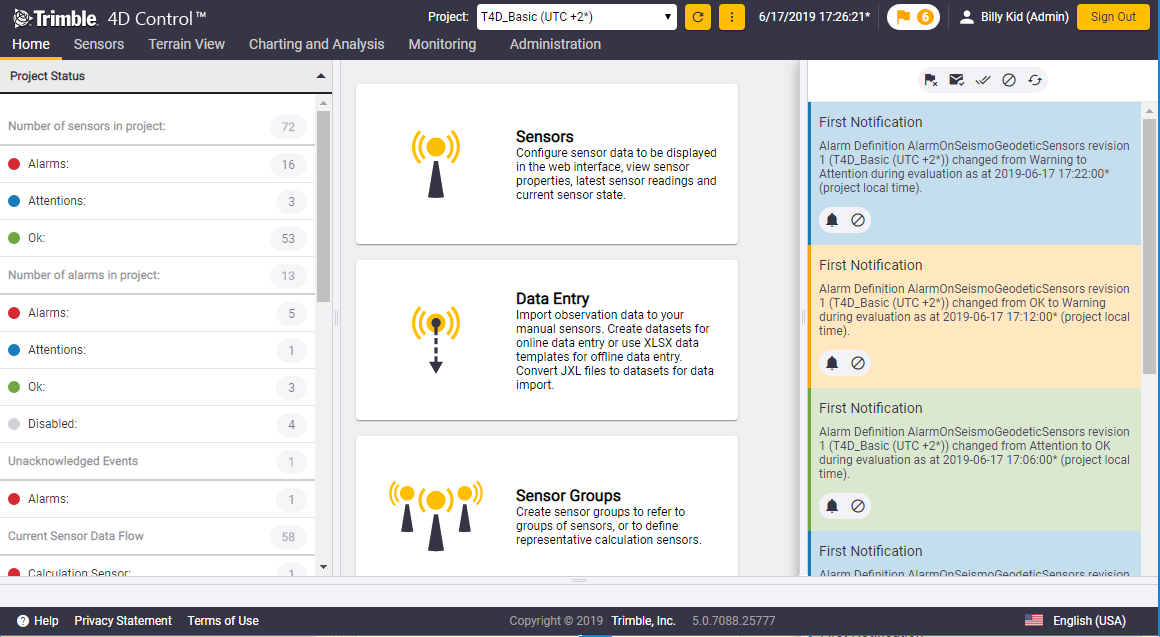This screenshot has height=637, width=1160.
Task: Click the block icon on OK-to-Warning notification
Action: click(x=858, y=363)
